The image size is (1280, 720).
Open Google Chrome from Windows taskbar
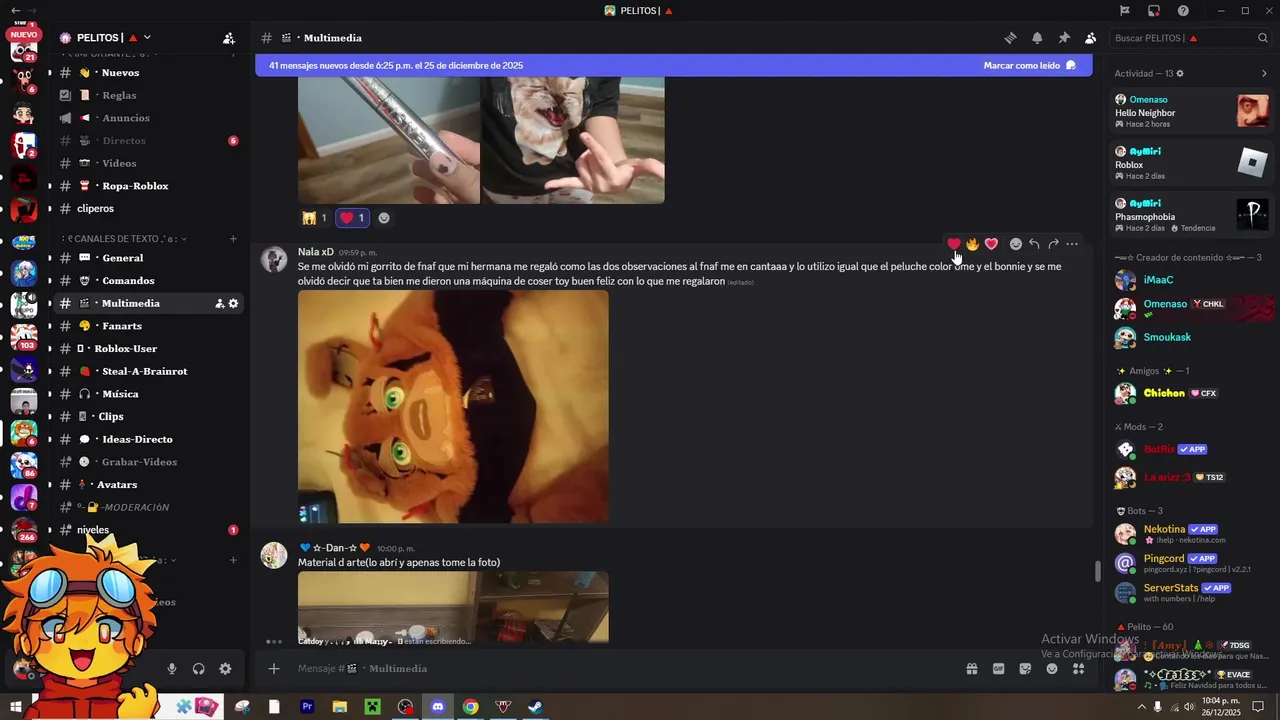coord(470,707)
